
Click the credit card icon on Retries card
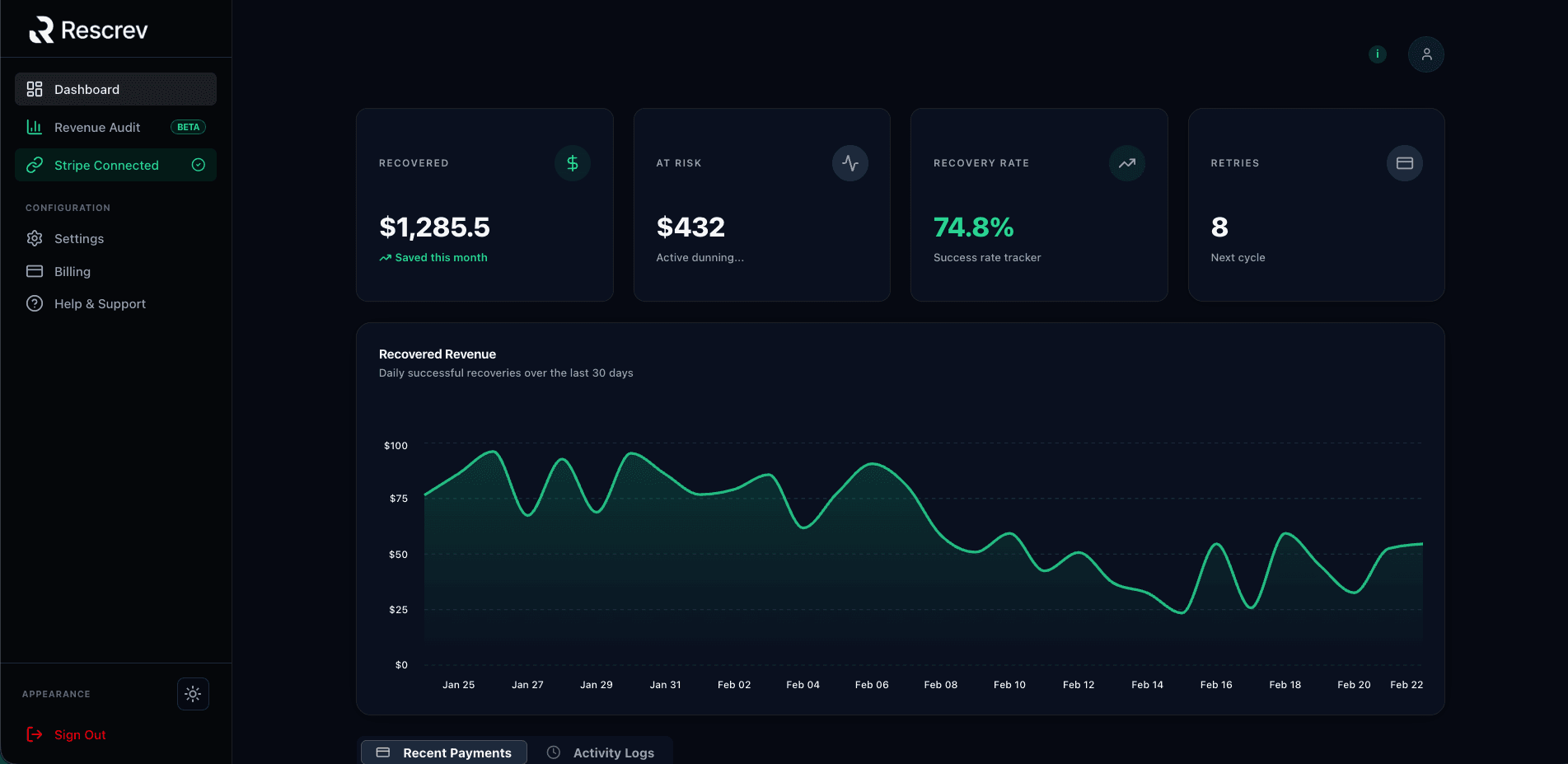click(1404, 163)
